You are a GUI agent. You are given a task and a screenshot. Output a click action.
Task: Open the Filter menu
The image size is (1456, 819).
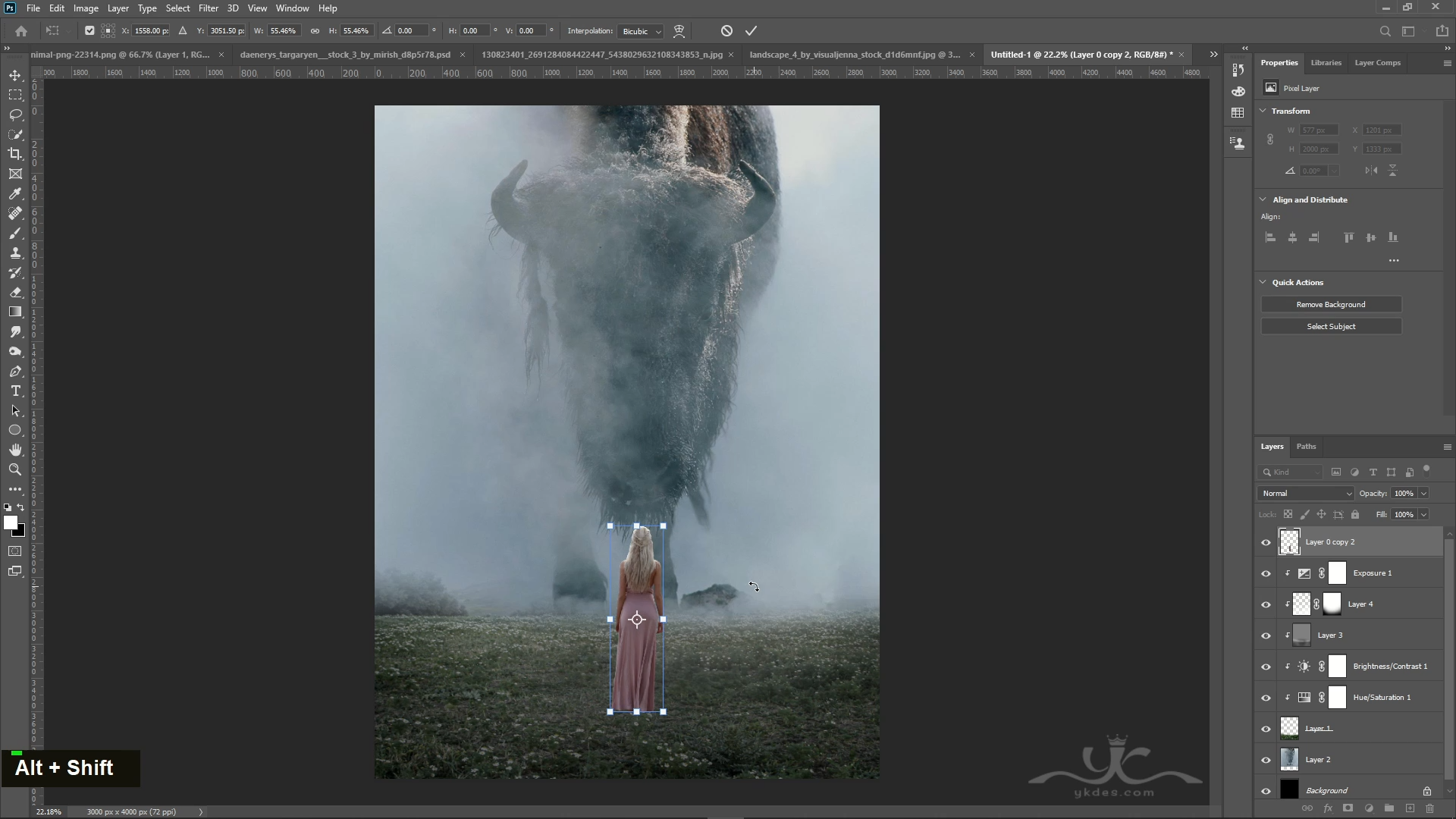tap(208, 8)
